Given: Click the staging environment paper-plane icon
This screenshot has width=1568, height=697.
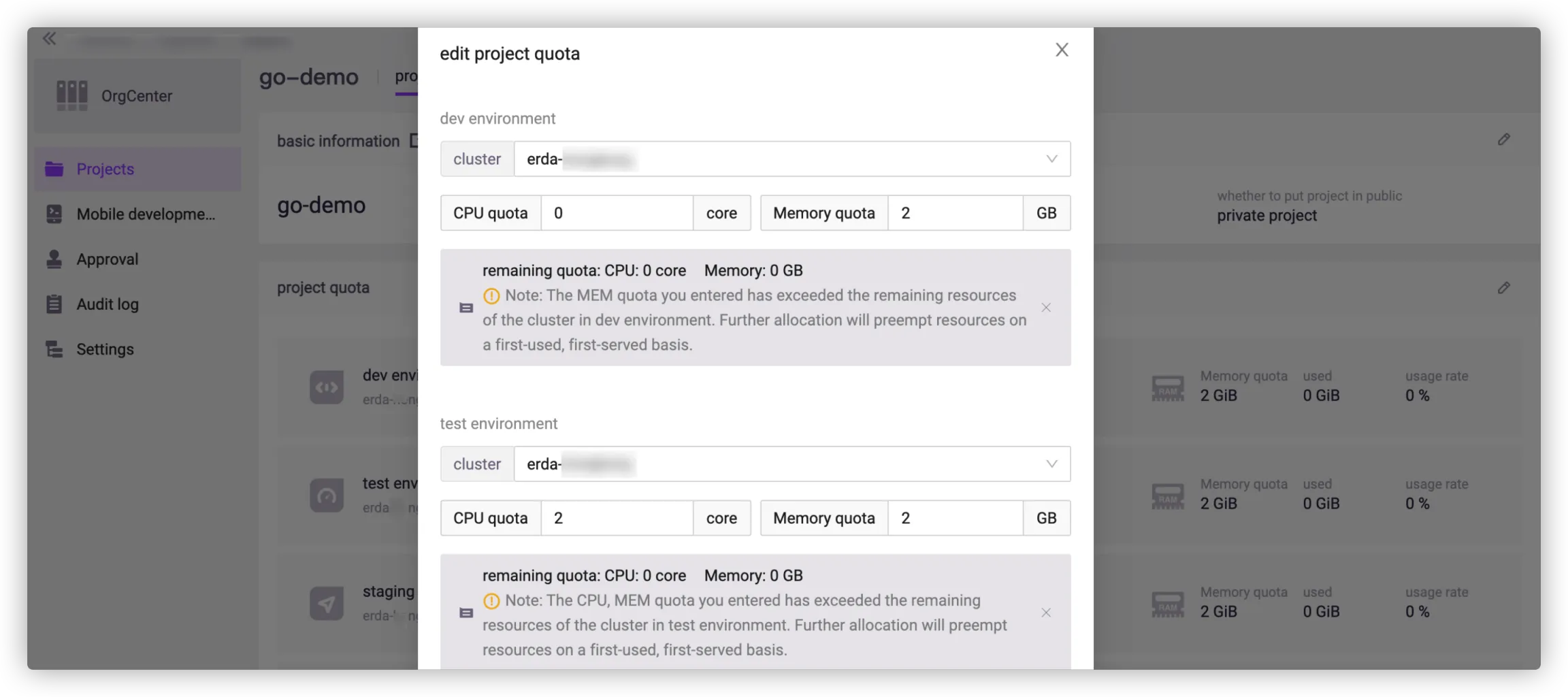Looking at the screenshot, I should 327,604.
